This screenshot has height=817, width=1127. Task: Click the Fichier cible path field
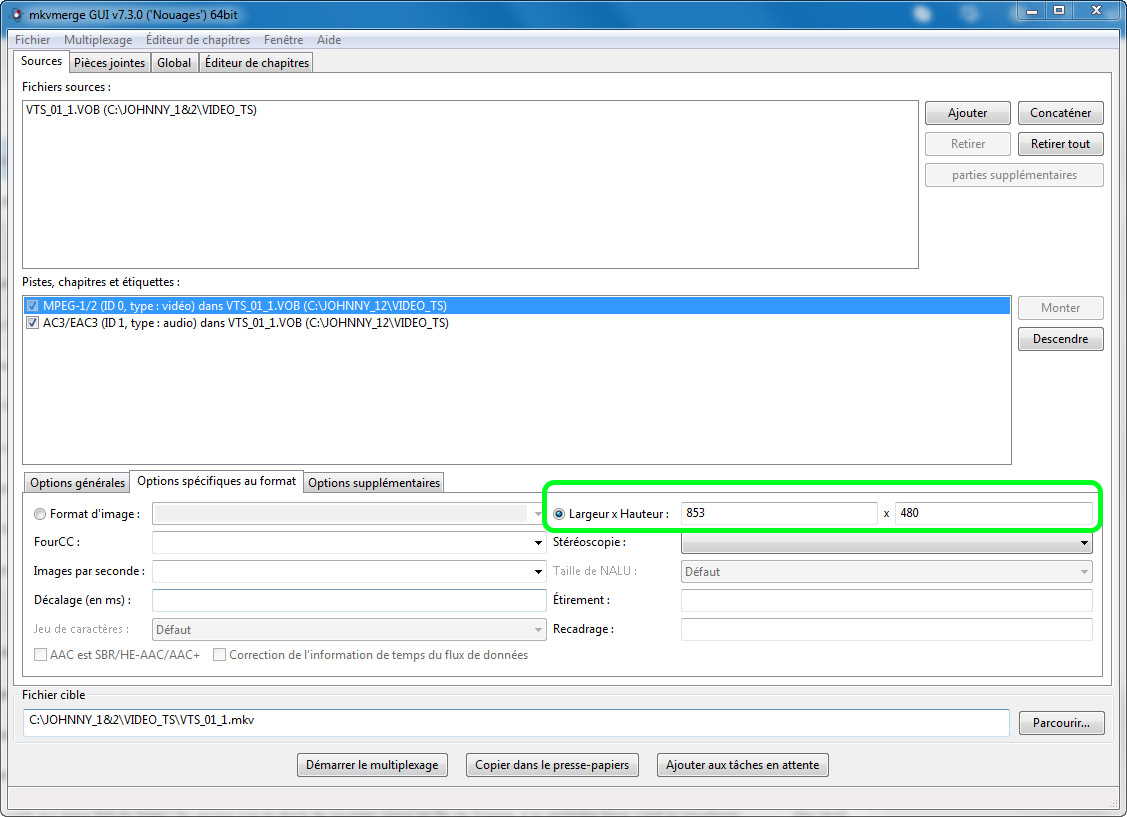pos(516,722)
